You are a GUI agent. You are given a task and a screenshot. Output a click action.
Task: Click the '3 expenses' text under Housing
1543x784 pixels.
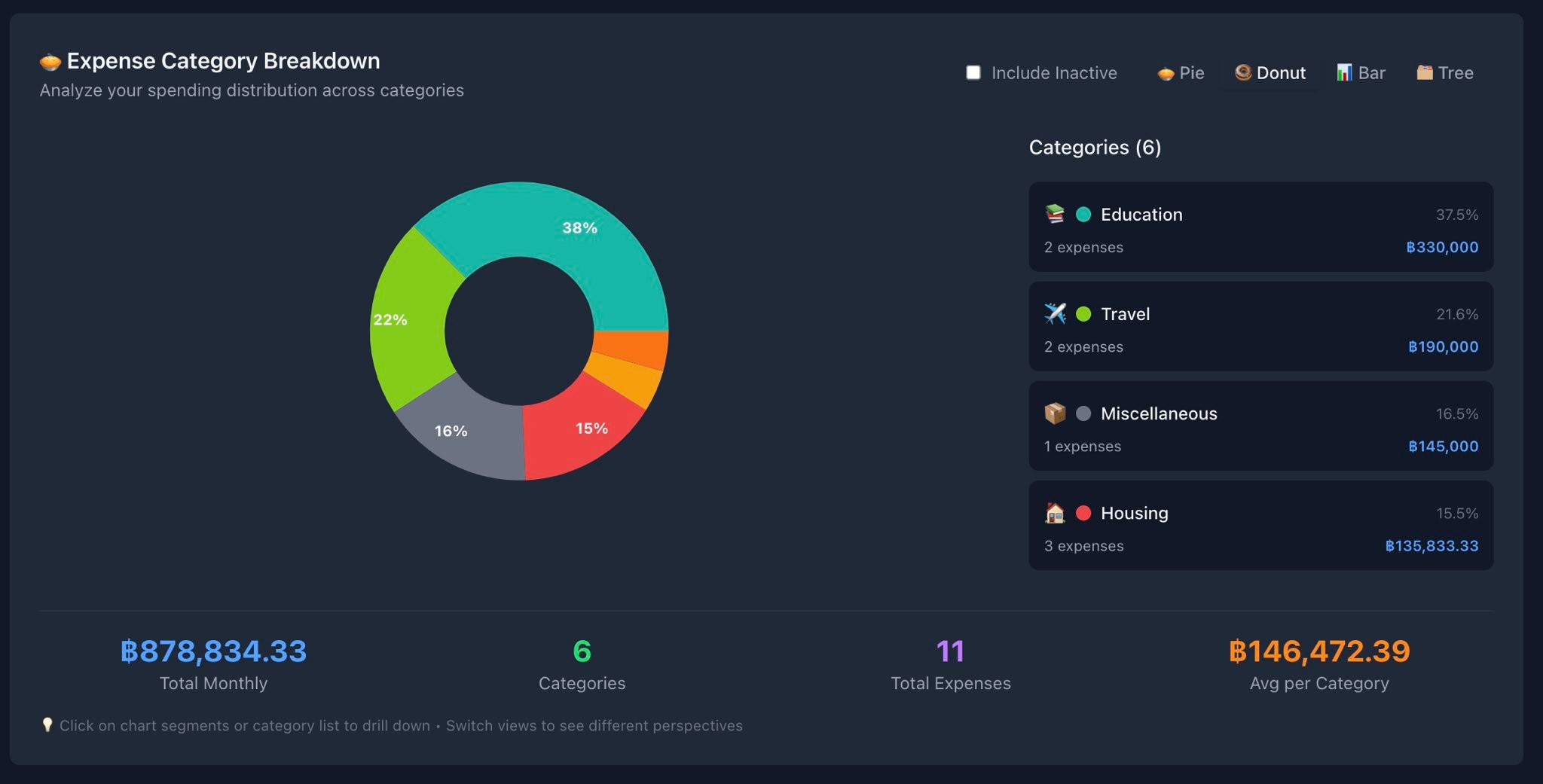pos(1083,545)
